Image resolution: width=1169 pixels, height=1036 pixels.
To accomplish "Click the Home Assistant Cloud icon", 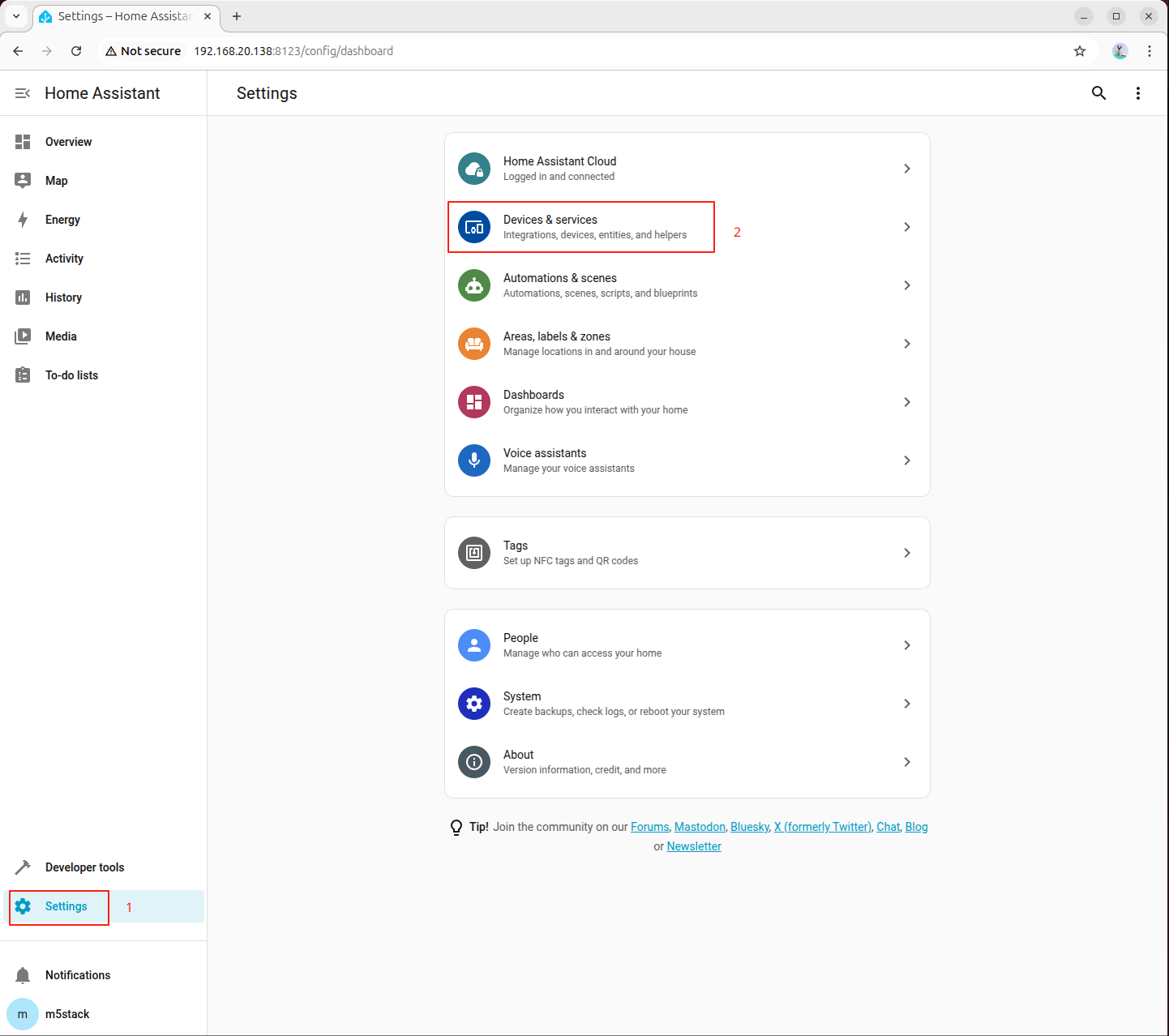I will [474, 169].
